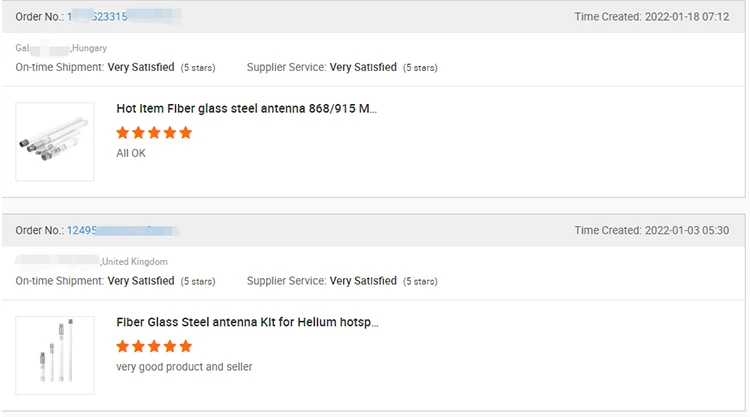Open the order number link ending in 523315

point(112,17)
